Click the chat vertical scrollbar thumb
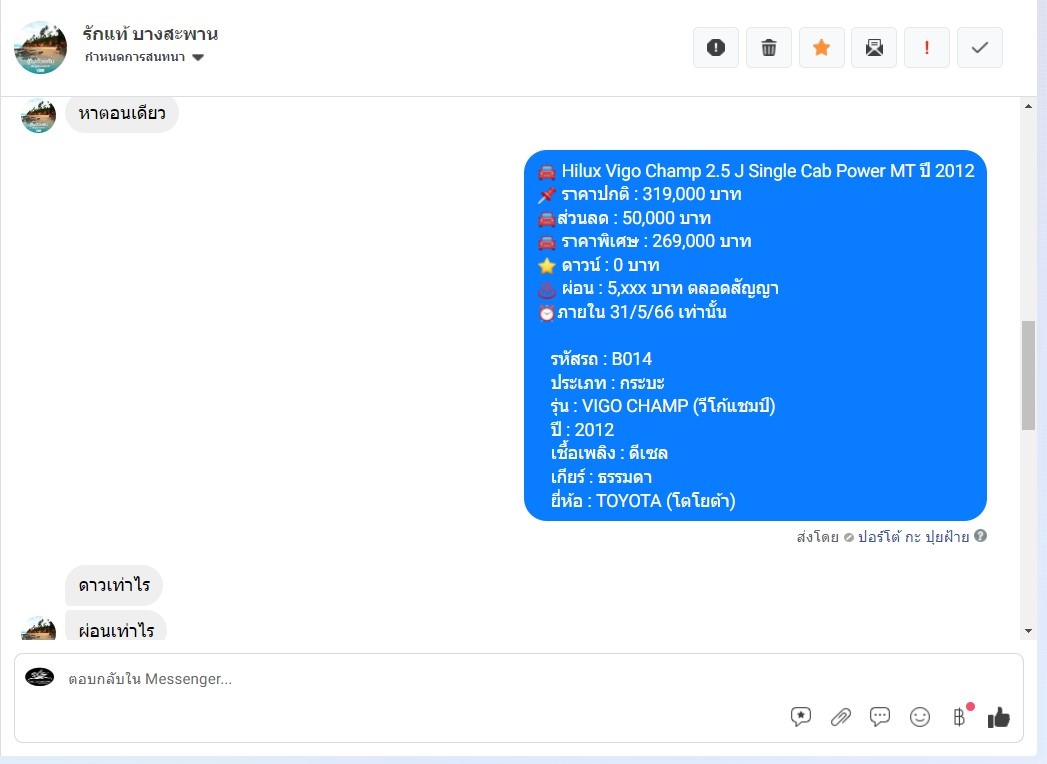This screenshot has width=1047, height=764. [x=1028, y=375]
